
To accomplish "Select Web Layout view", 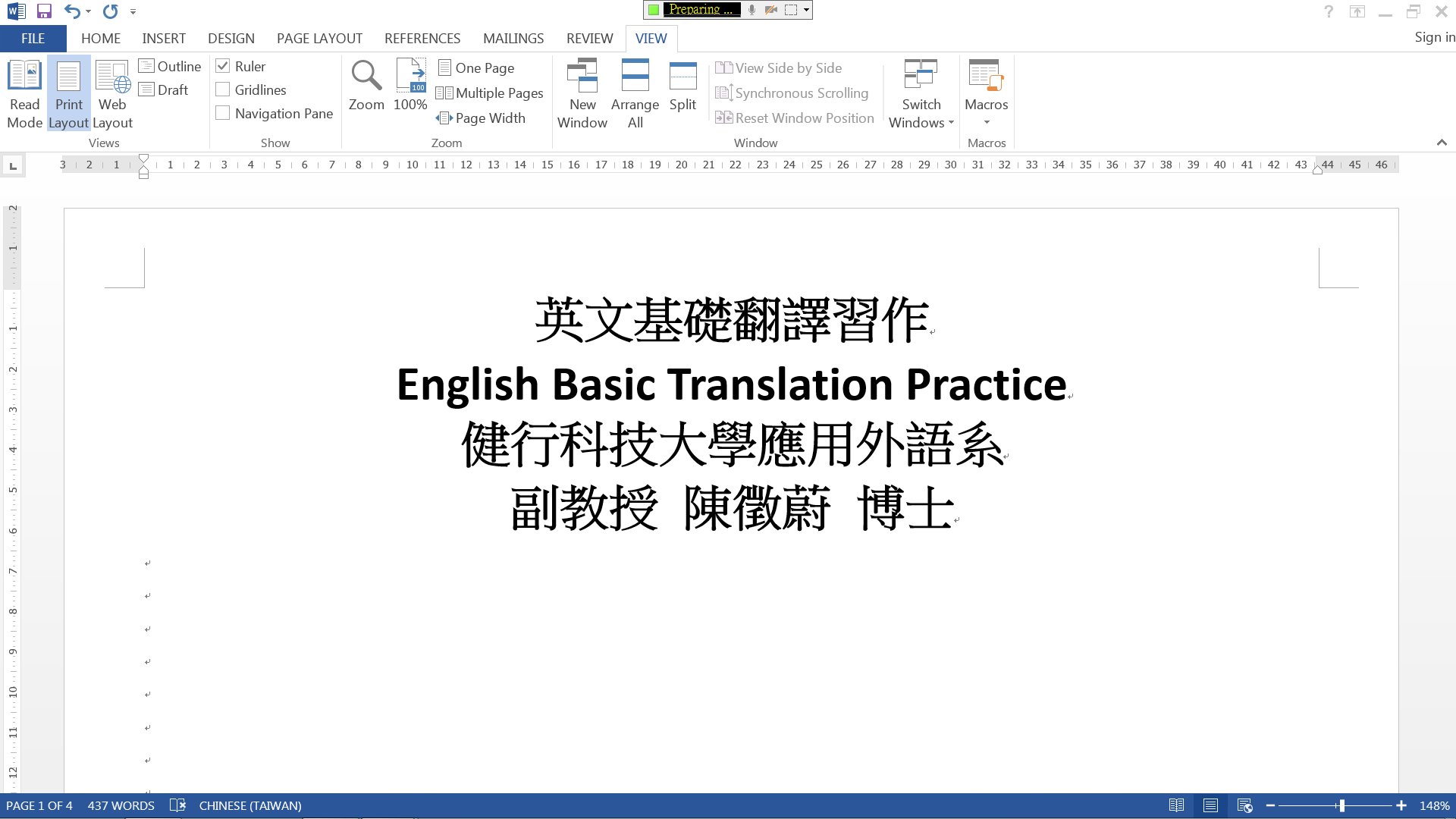I will click(x=112, y=93).
